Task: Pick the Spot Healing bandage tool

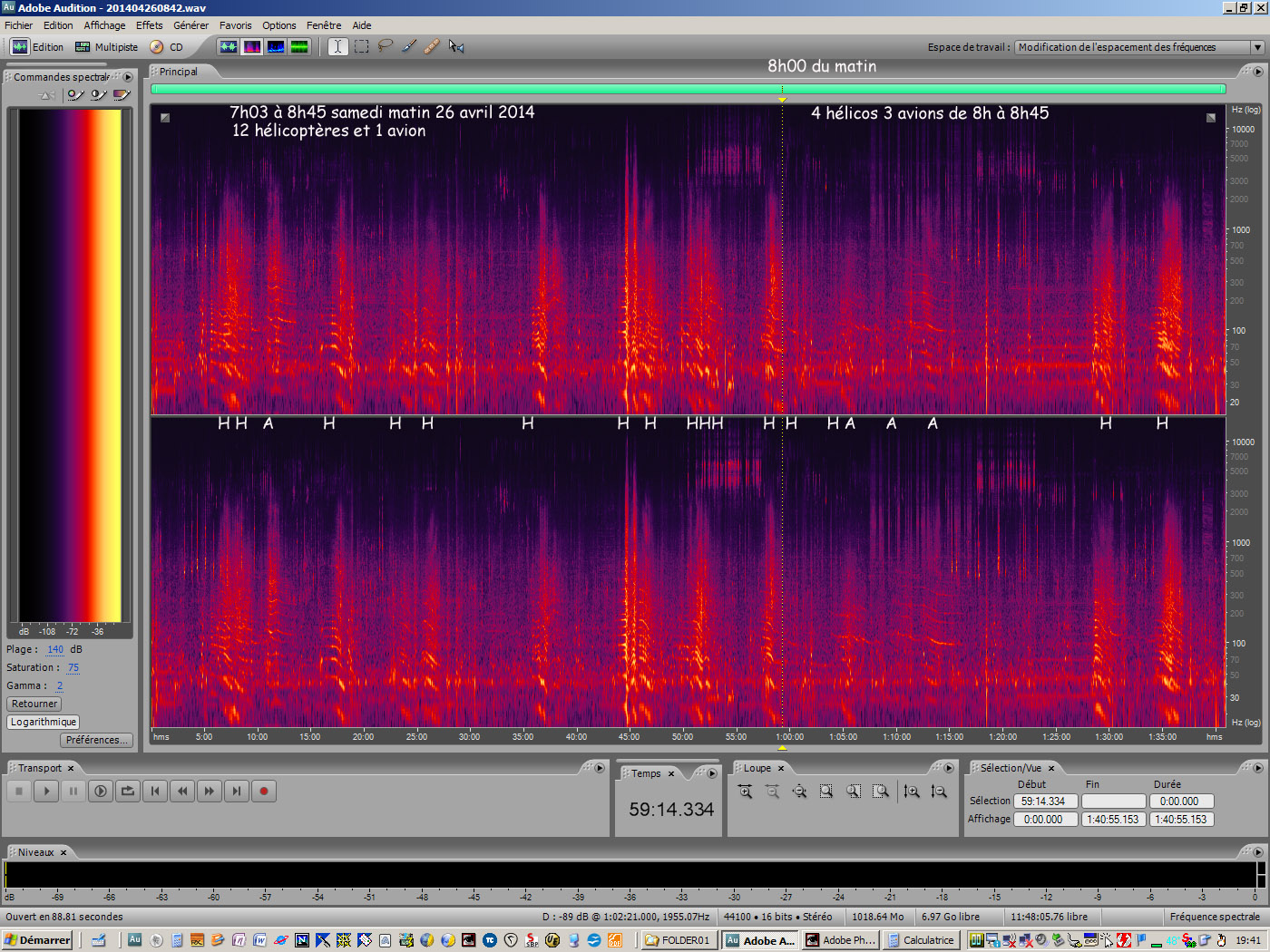Action: pos(432,46)
